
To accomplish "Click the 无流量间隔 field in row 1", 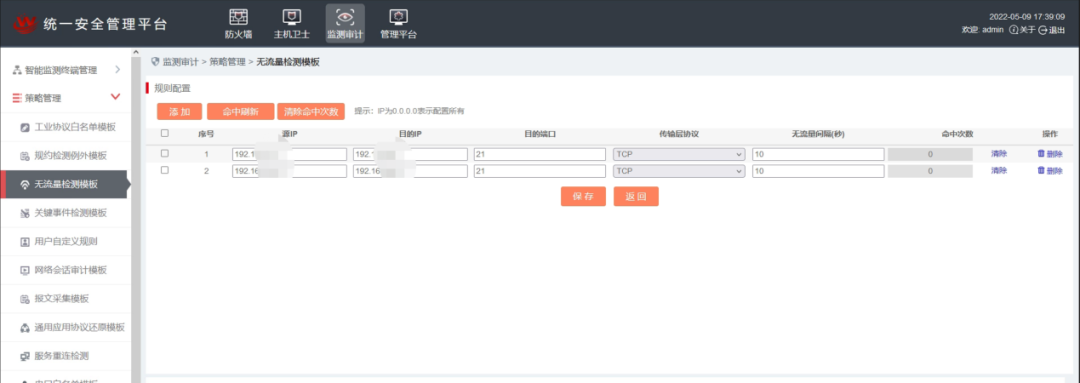I will pyautogui.click(x=818, y=154).
